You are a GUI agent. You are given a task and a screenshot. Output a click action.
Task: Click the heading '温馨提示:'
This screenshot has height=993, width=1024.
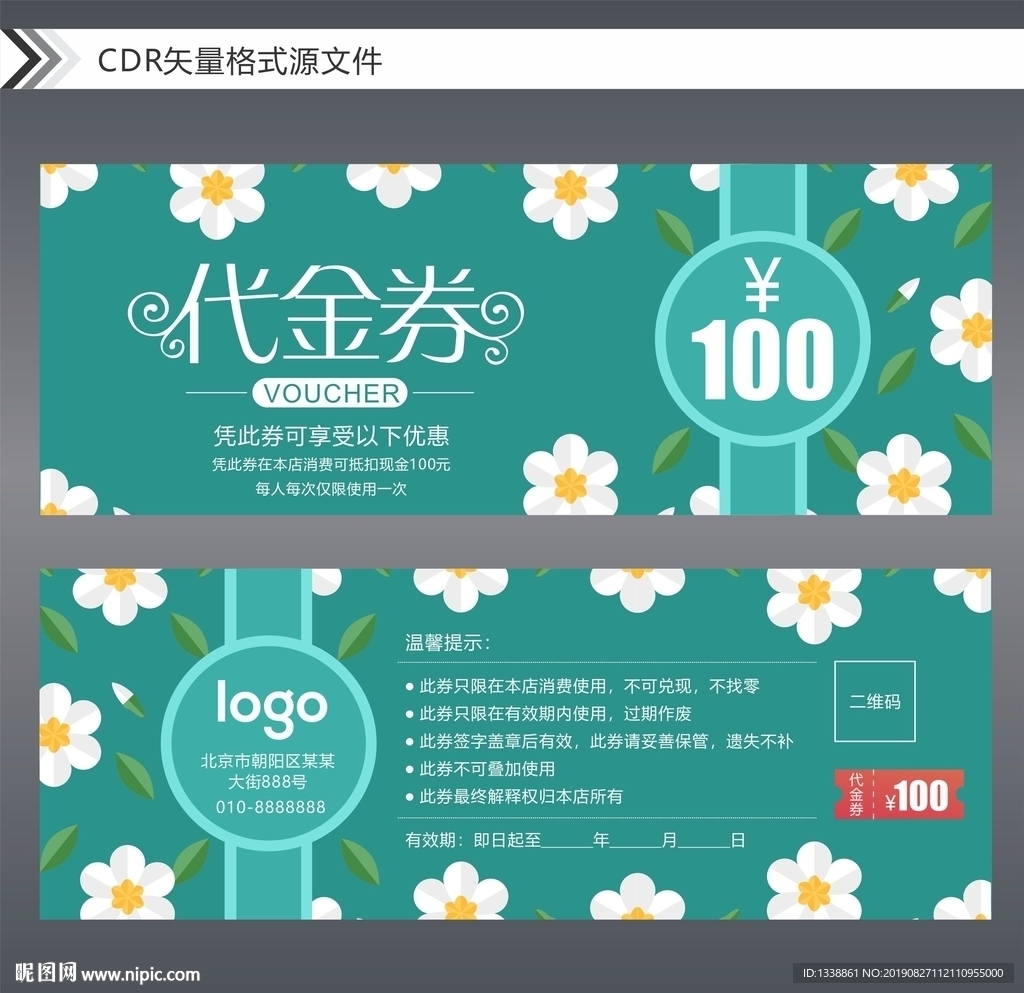(x=447, y=642)
